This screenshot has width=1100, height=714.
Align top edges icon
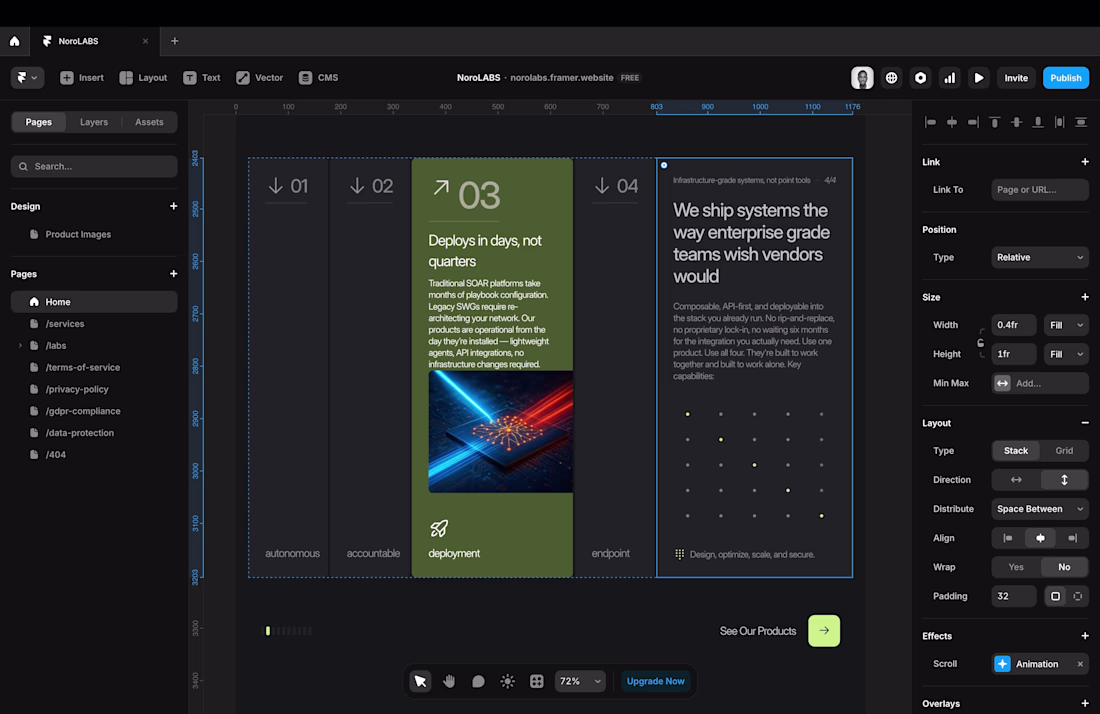tap(995, 122)
